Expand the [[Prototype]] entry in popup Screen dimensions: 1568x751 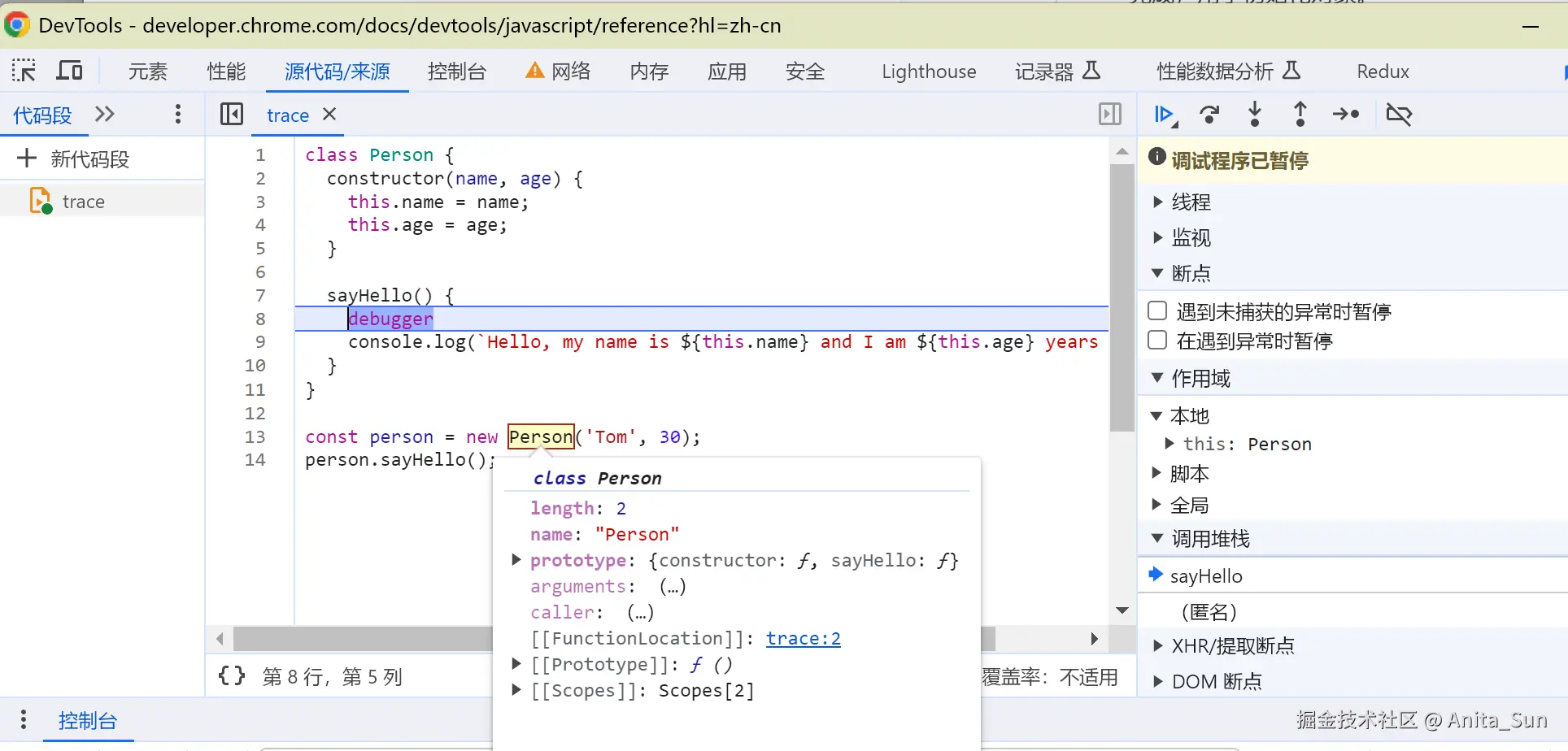(x=516, y=663)
